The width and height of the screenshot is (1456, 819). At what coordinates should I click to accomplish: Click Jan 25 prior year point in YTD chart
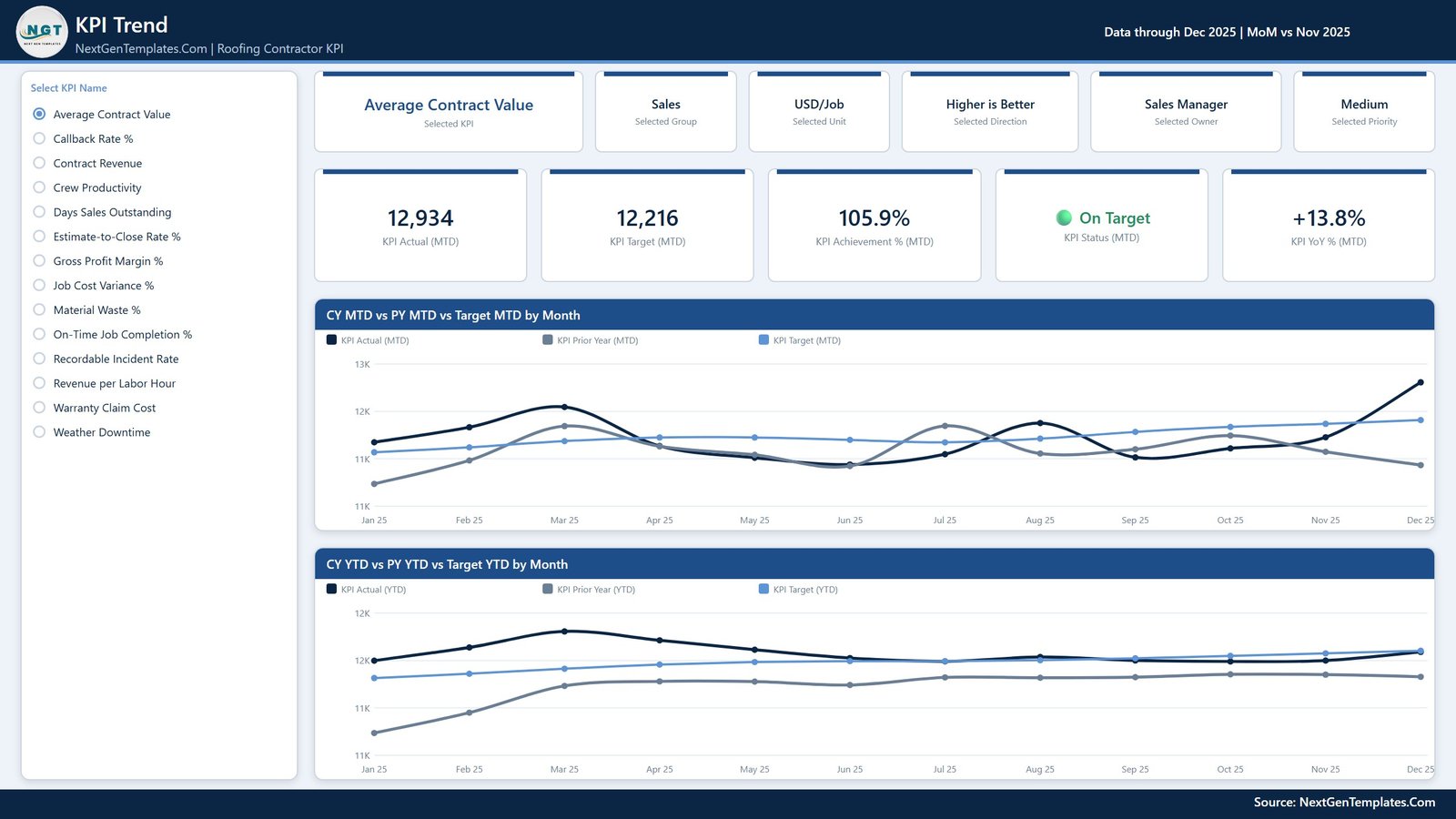tap(374, 733)
